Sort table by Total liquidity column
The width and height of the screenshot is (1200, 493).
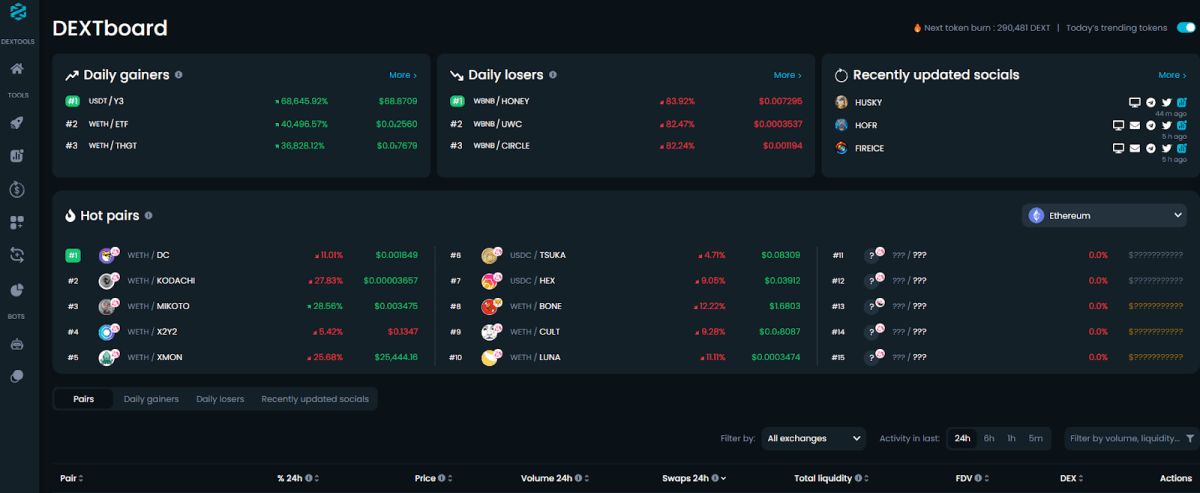831,478
